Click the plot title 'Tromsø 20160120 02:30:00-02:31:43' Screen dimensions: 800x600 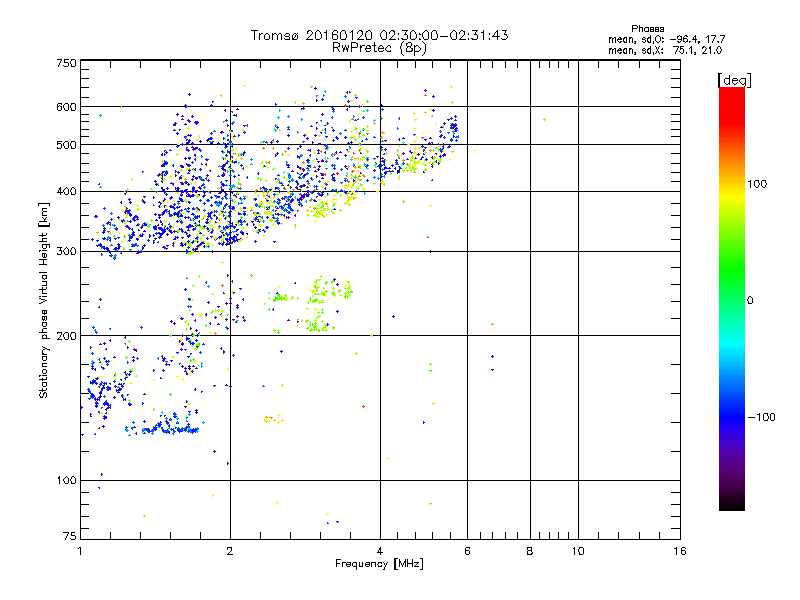[x=379, y=35]
